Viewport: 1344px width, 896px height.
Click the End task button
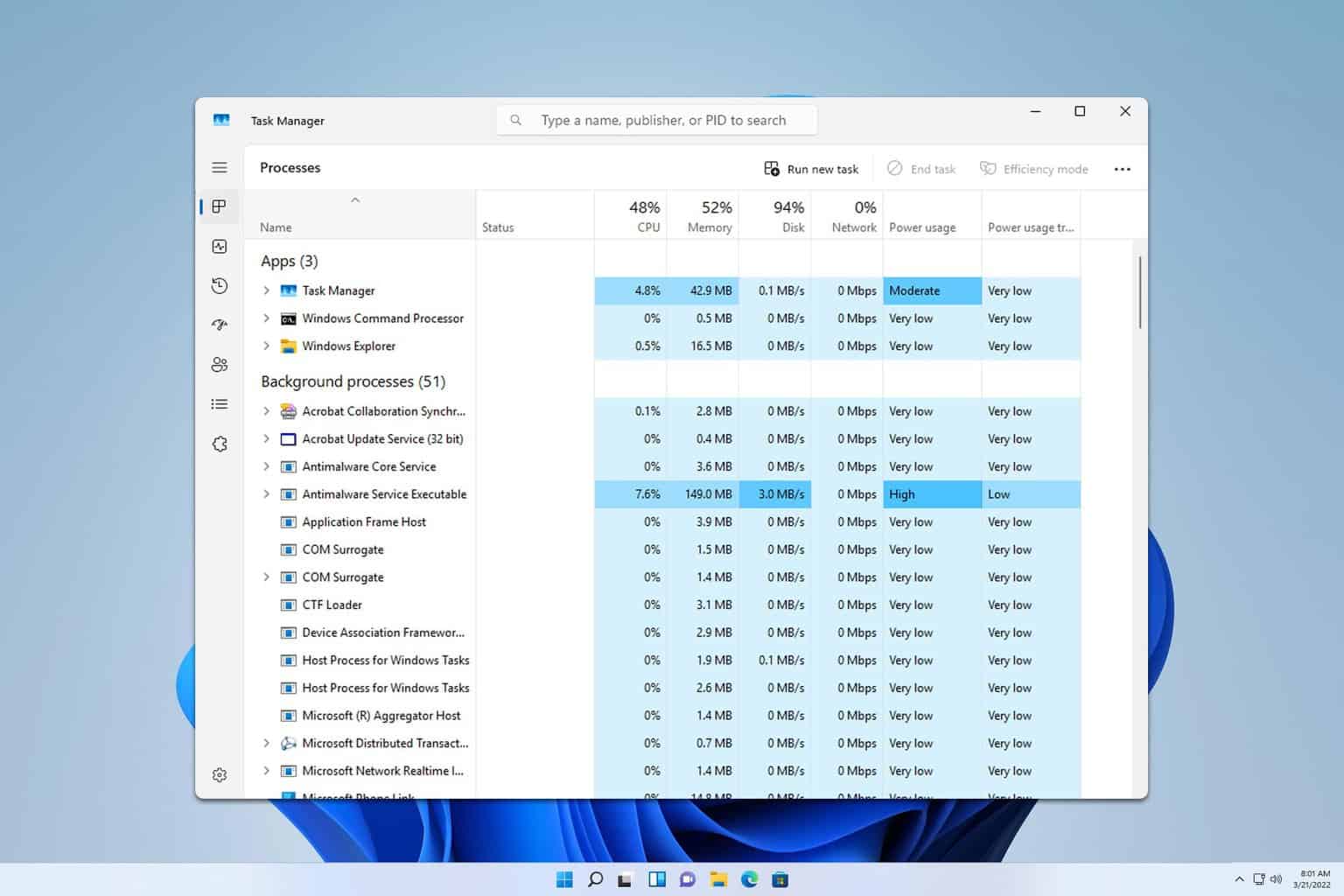[x=921, y=169]
